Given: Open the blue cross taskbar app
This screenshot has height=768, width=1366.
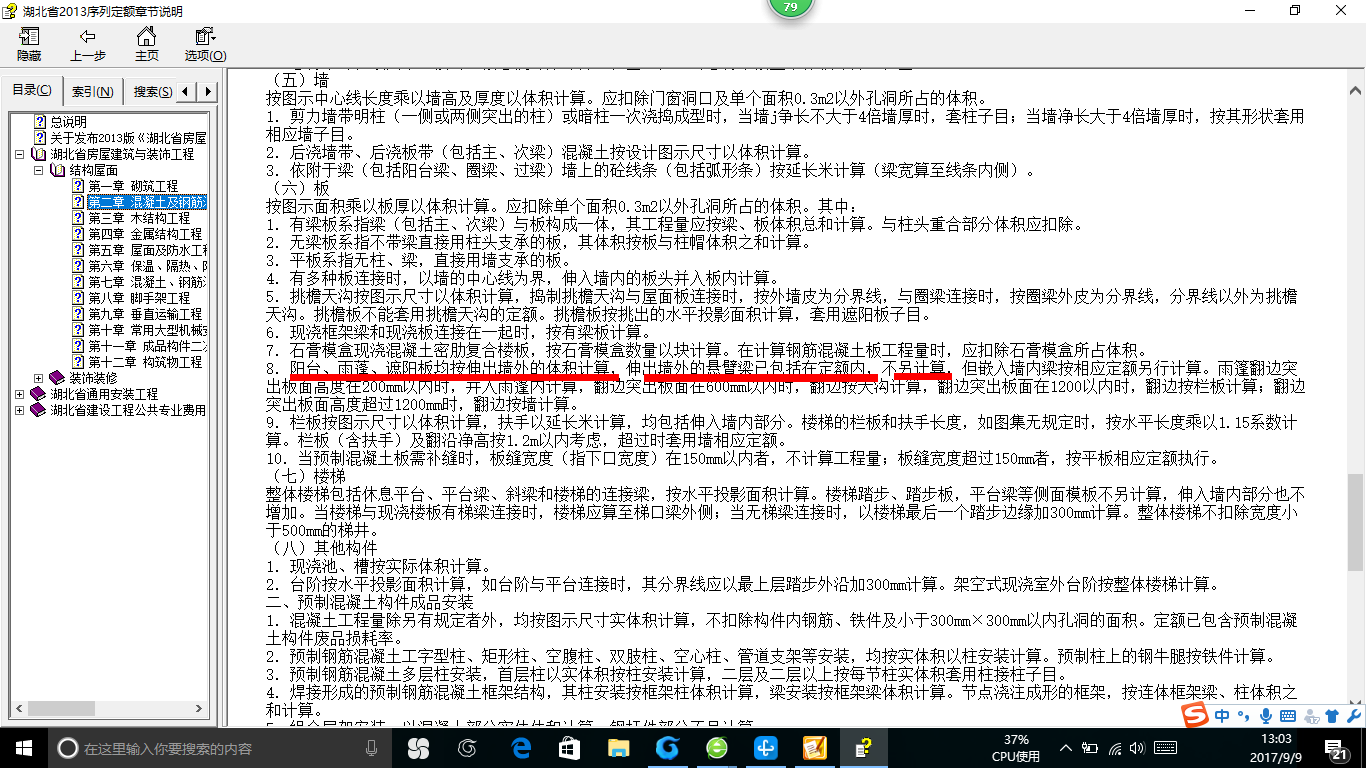Looking at the screenshot, I should [x=766, y=747].
